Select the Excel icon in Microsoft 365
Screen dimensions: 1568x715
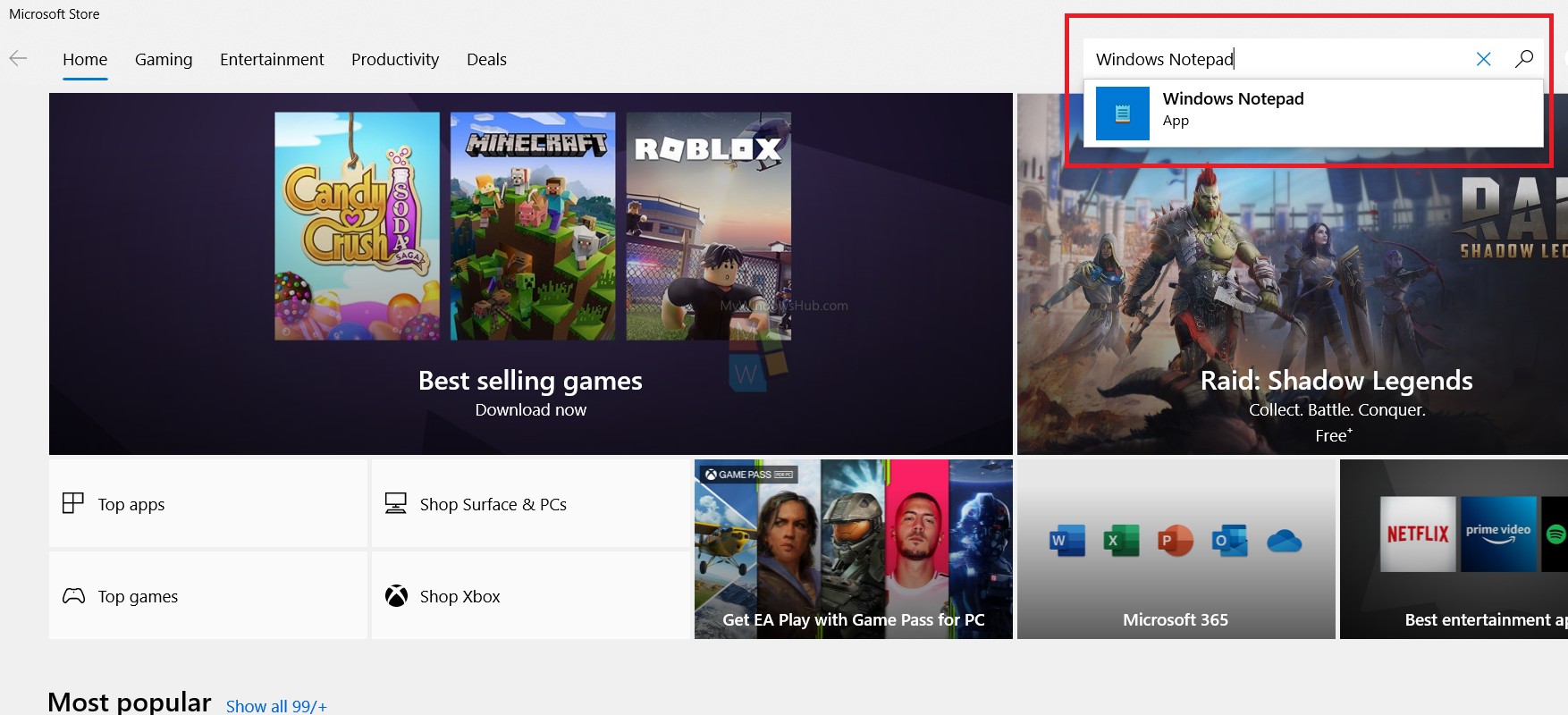tap(1121, 541)
